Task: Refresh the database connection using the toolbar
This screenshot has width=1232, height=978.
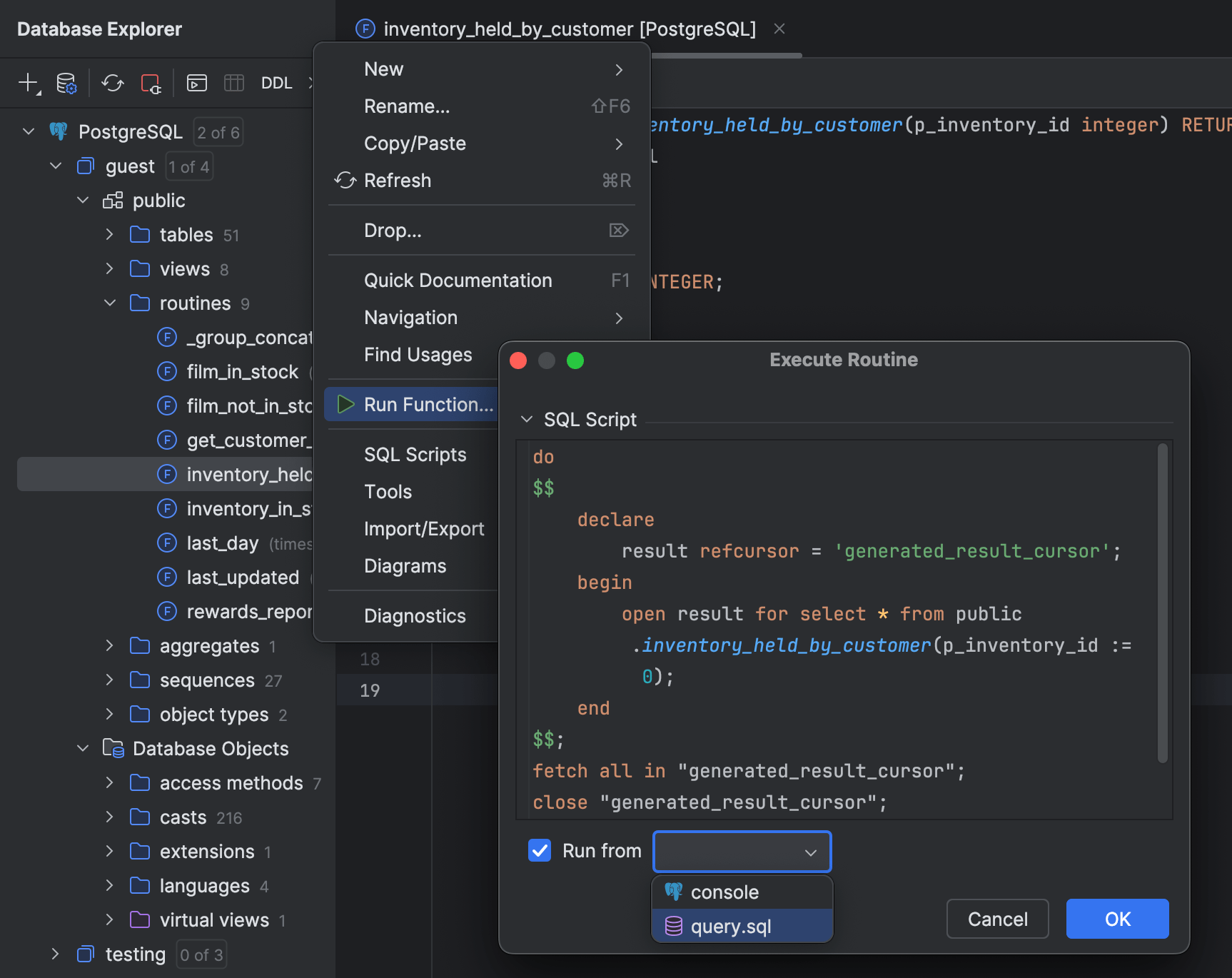Action: click(112, 83)
